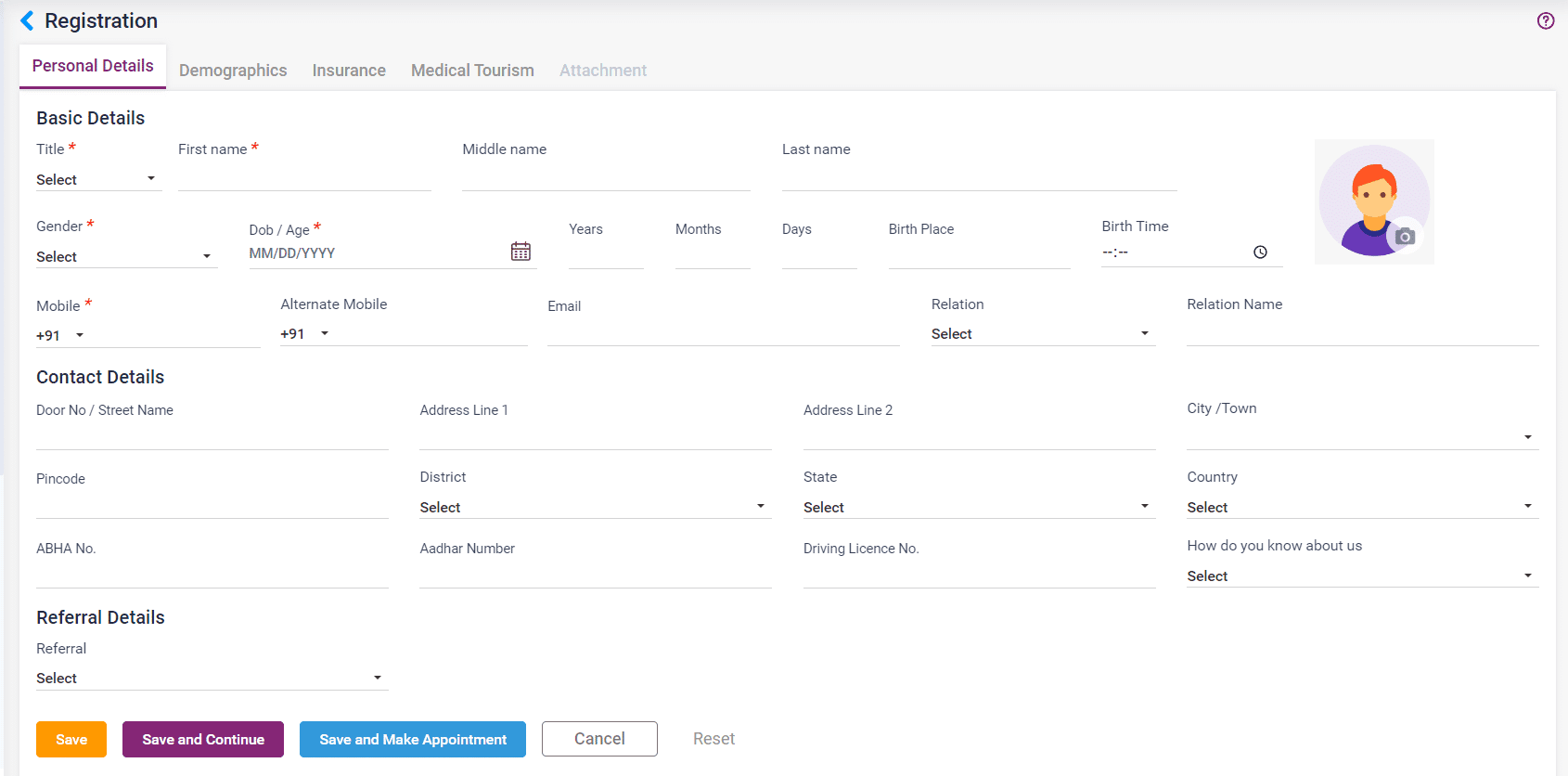Open the Gender select dropdown
The height and width of the screenshot is (776, 1568).
[125, 256]
